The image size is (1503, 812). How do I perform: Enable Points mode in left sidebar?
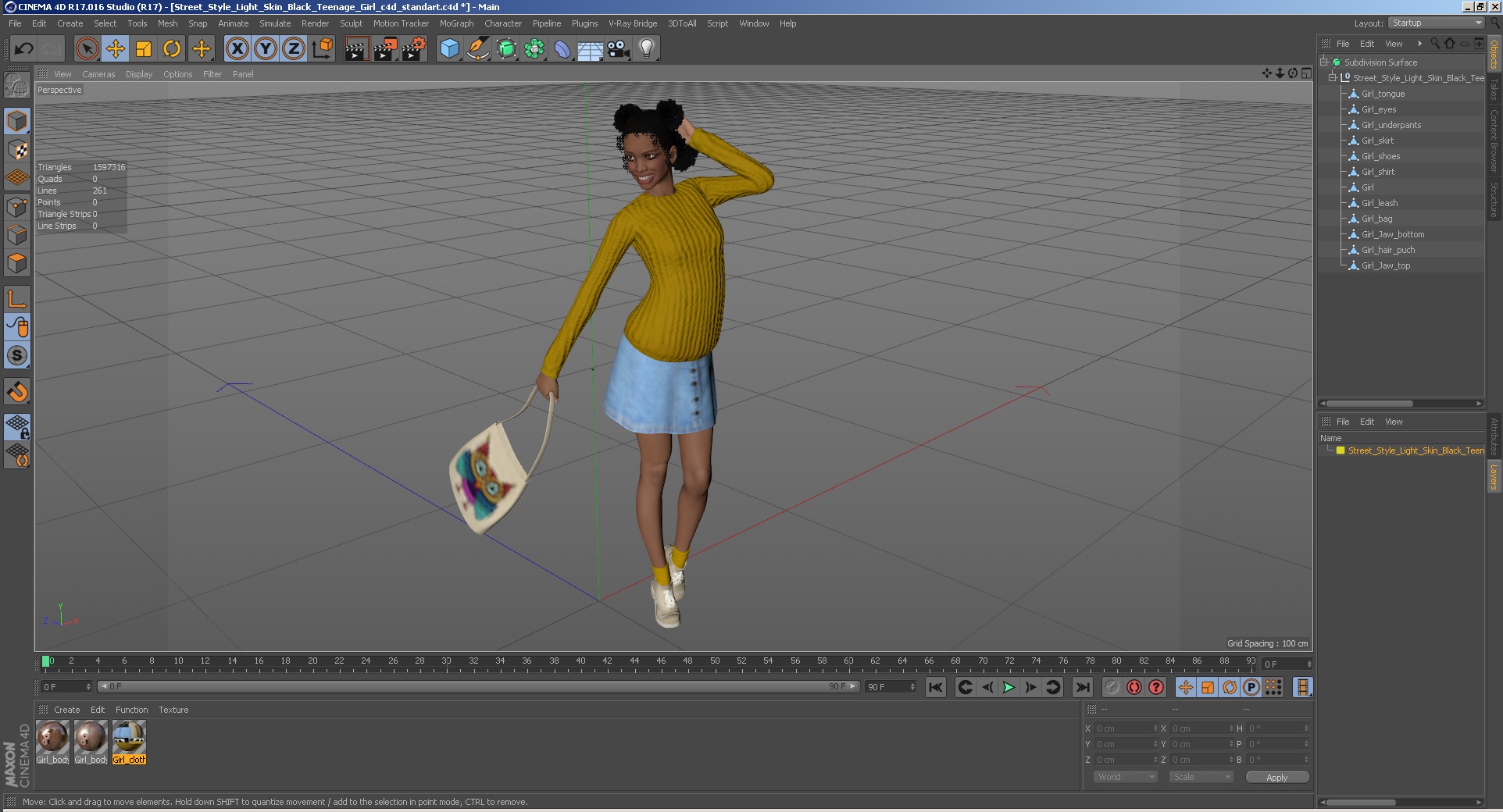pyautogui.click(x=17, y=207)
